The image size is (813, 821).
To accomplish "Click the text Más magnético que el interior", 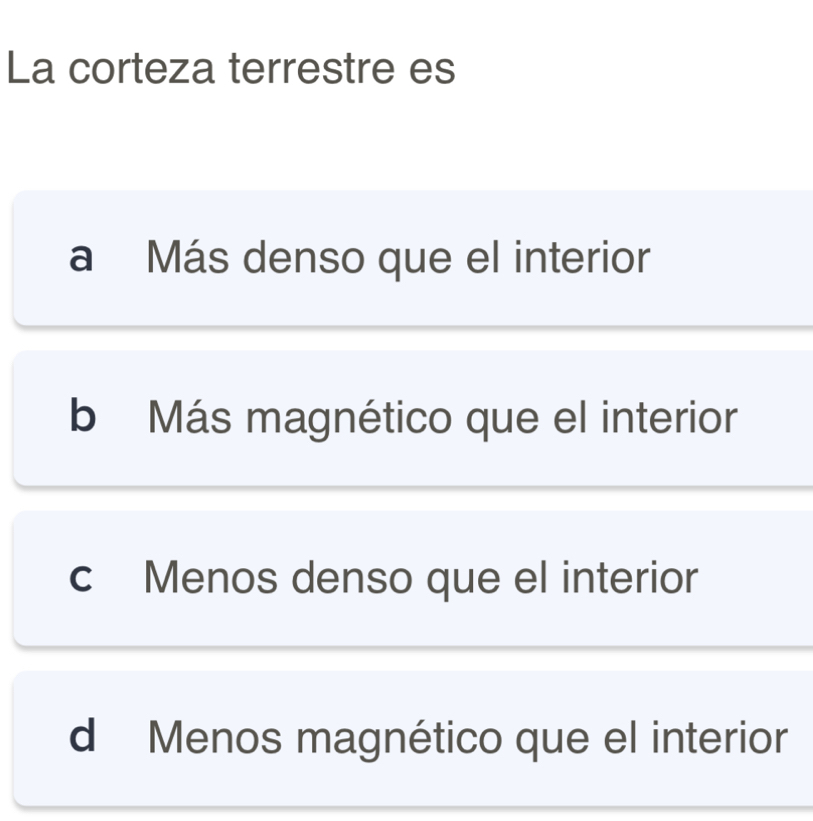I will coord(443,418).
